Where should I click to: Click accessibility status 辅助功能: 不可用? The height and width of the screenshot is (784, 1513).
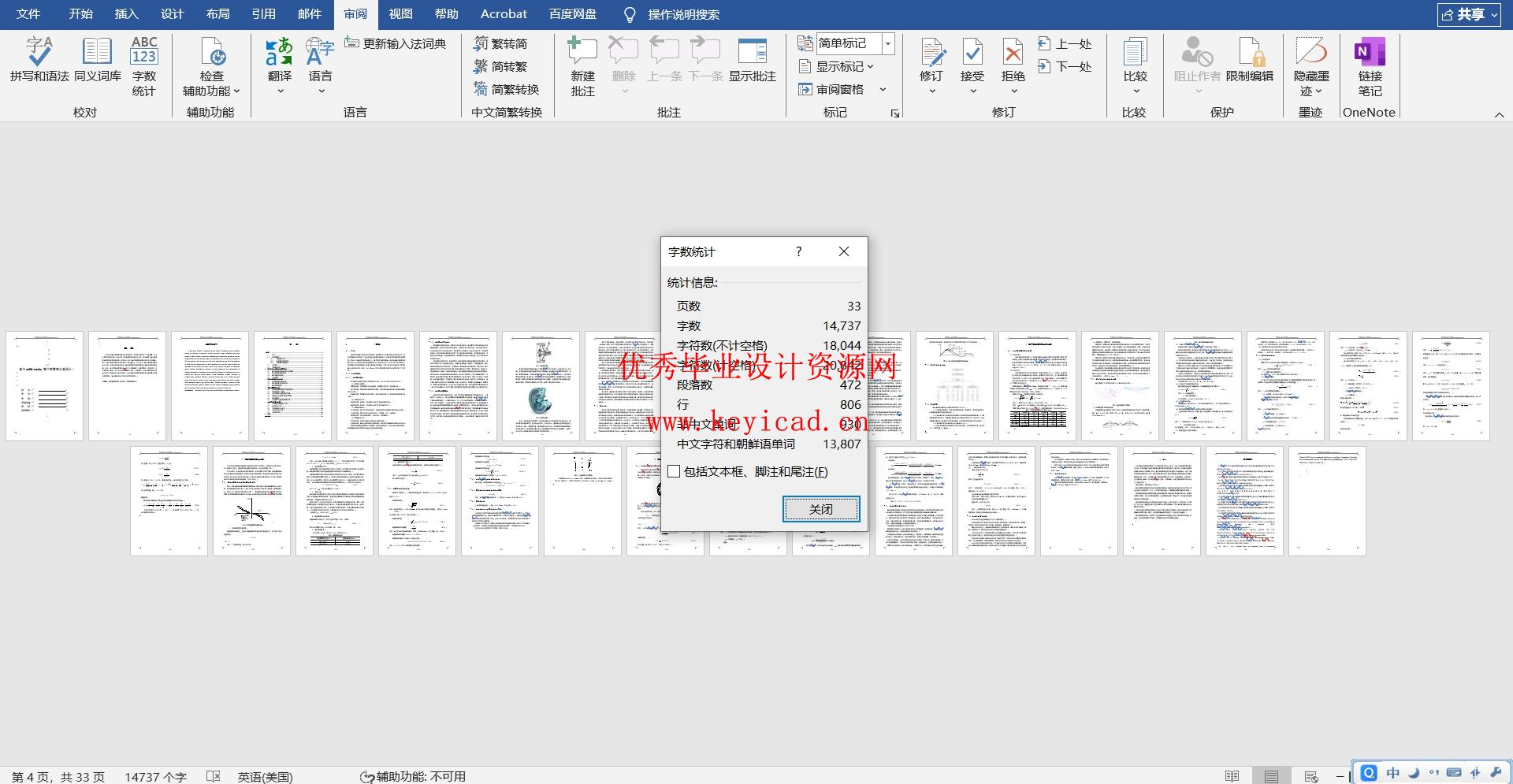[412, 777]
